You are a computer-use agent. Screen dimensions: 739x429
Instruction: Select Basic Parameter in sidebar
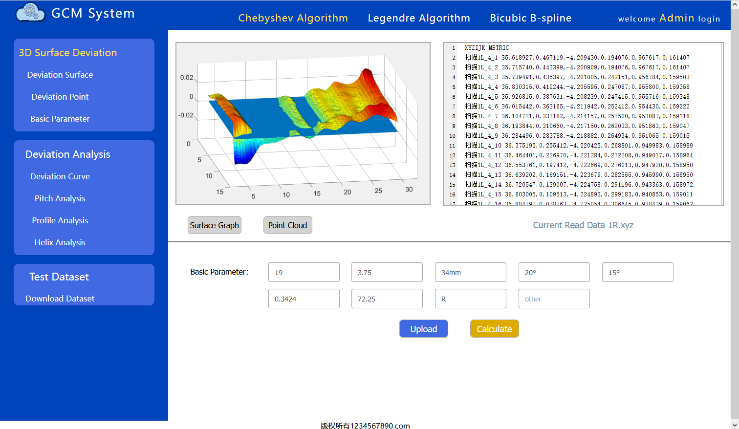pyautogui.click(x=60, y=119)
